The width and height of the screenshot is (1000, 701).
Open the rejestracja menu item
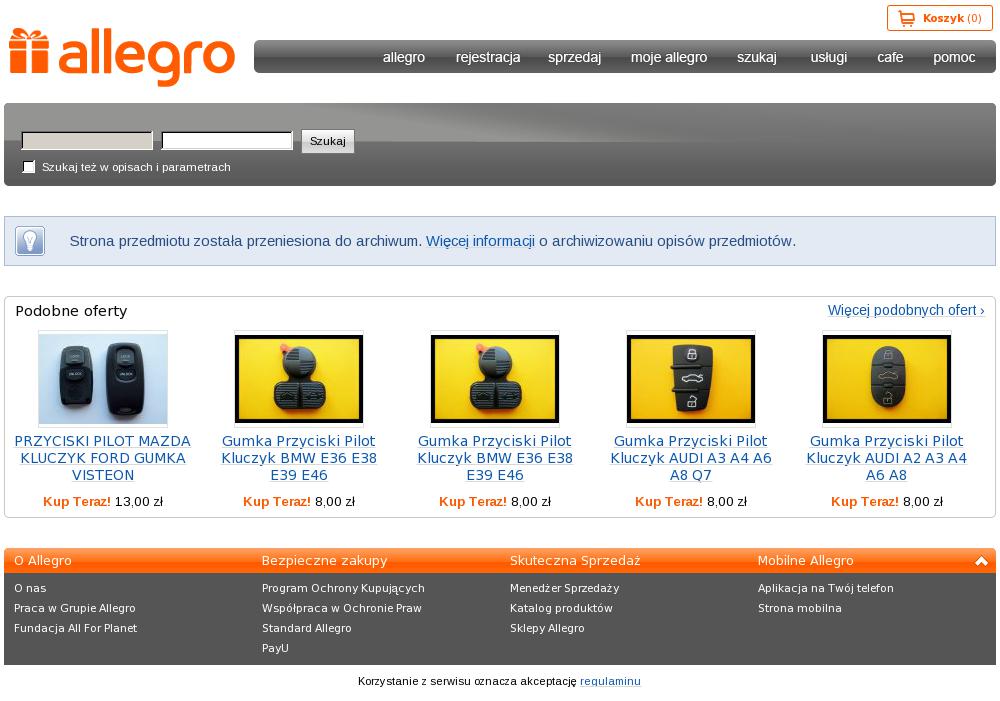click(x=488, y=57)
